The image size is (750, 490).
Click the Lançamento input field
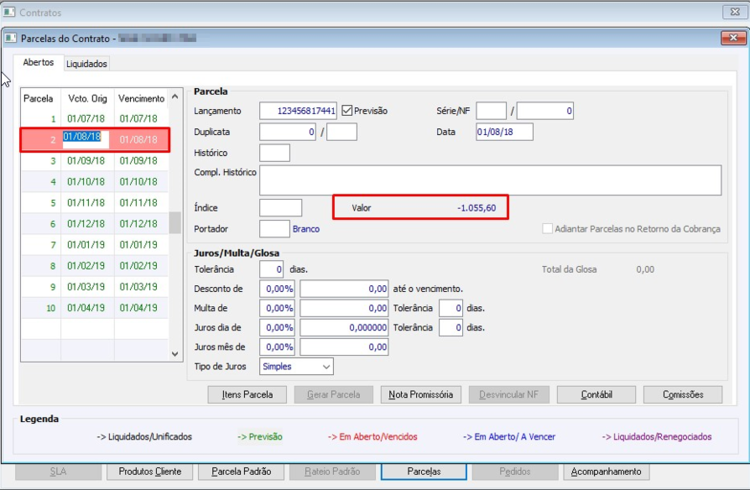click(x=298, y=111)
